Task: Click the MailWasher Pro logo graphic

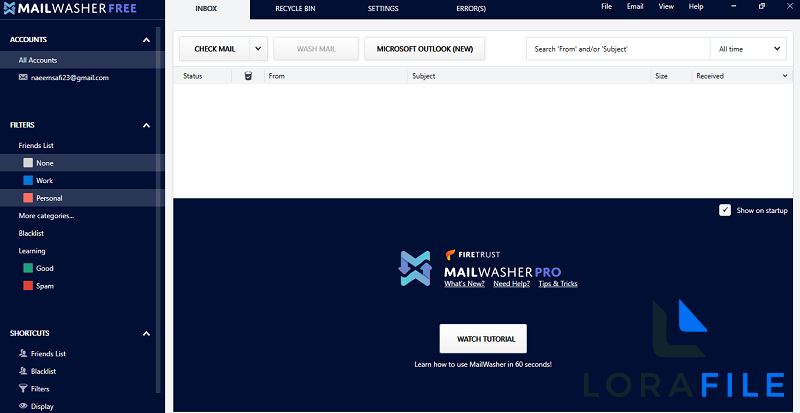Action: pos(415,268)
